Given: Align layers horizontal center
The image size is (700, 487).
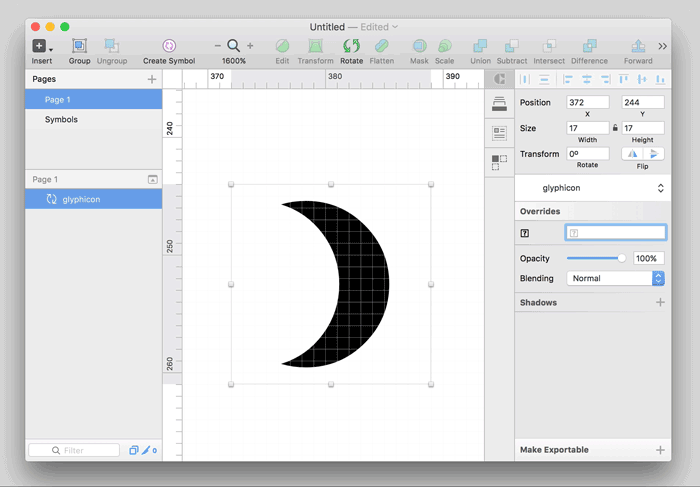Looking at the screenshot, I should pos(587,79).
